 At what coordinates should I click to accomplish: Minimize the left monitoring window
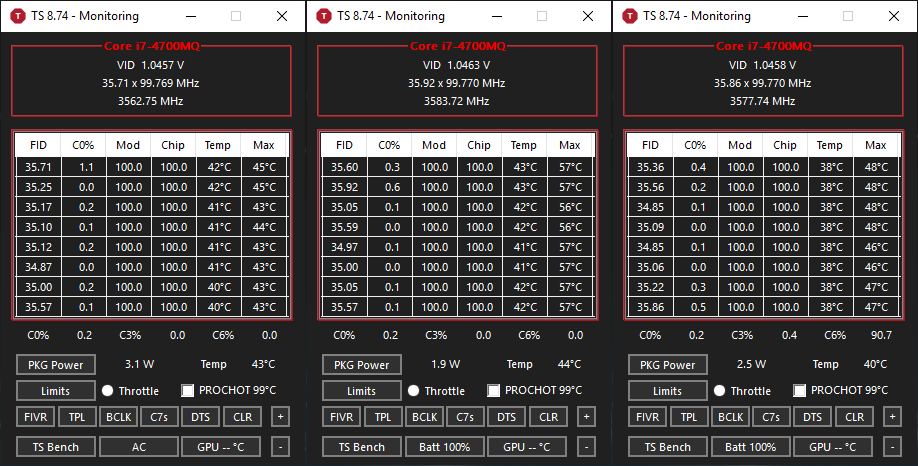coord(191,16)
